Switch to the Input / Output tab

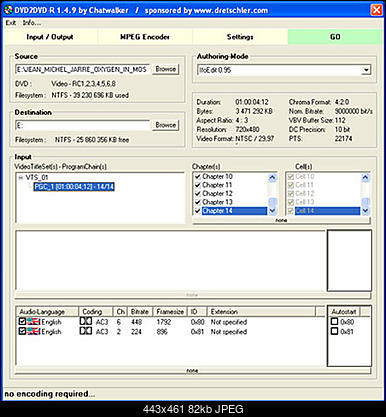(50, 37)
